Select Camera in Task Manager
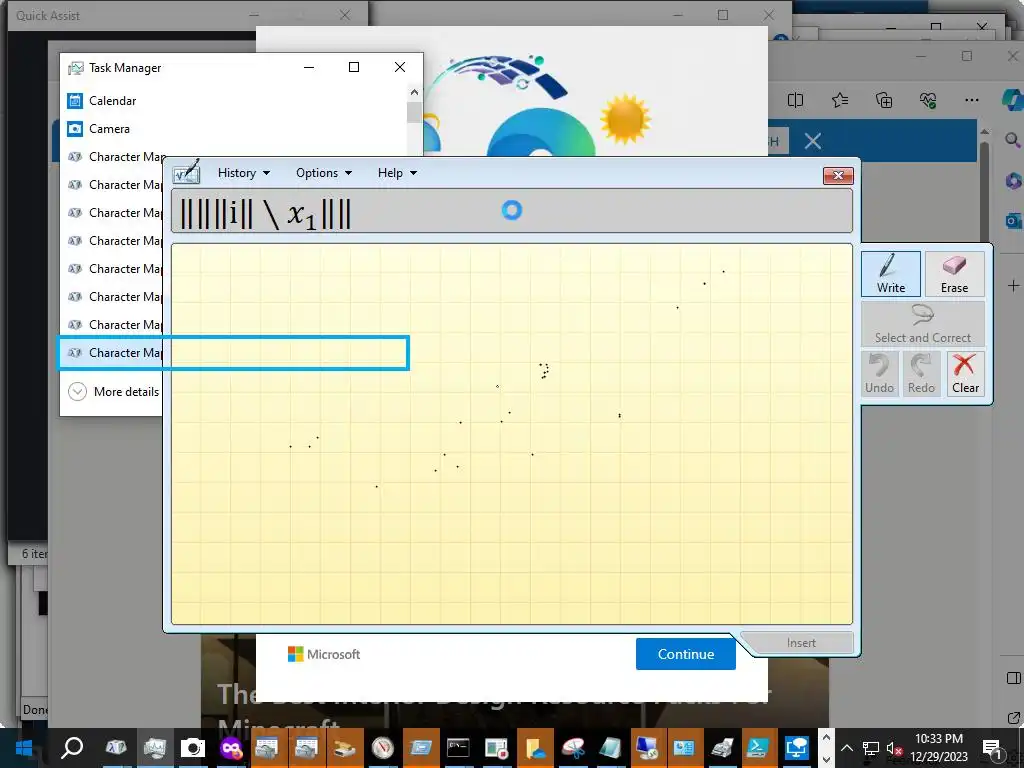1024x768 pixels. coord(235,129)
